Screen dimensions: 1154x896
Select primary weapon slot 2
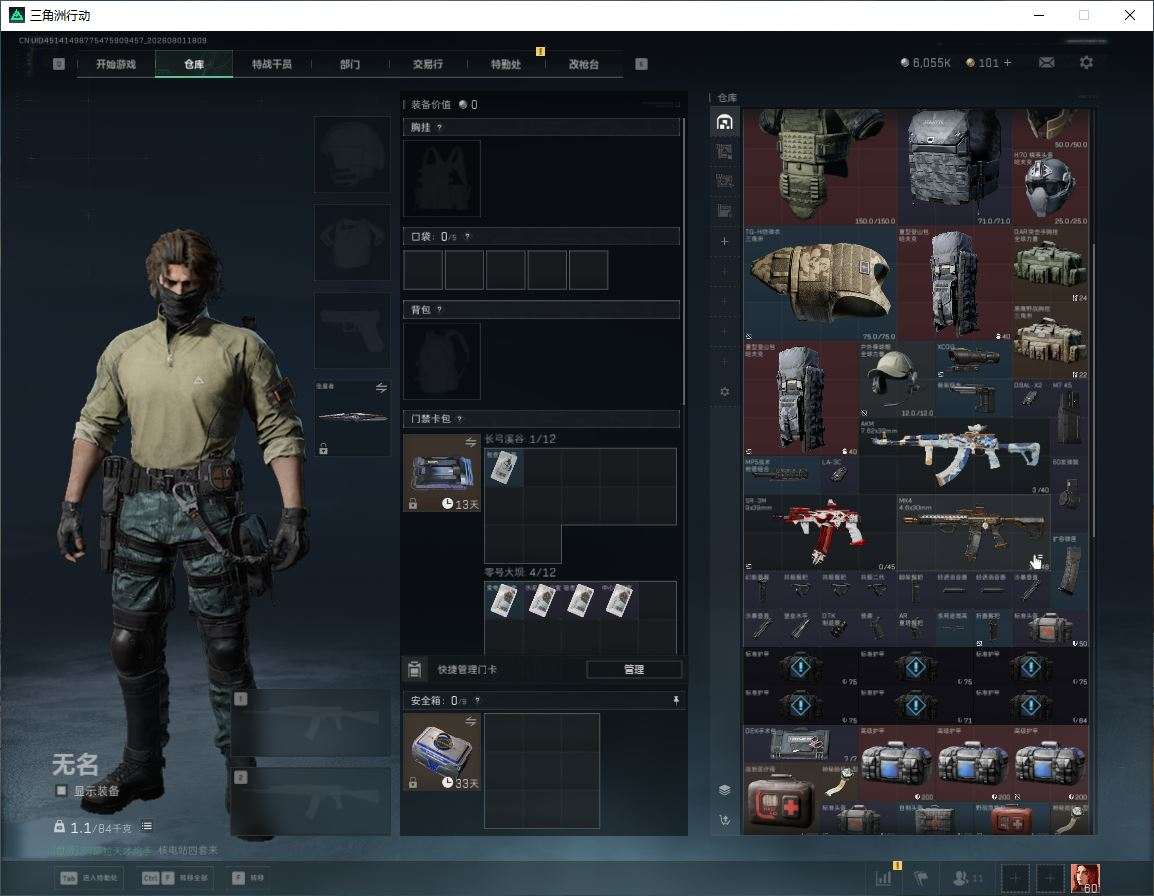(311, 801)
